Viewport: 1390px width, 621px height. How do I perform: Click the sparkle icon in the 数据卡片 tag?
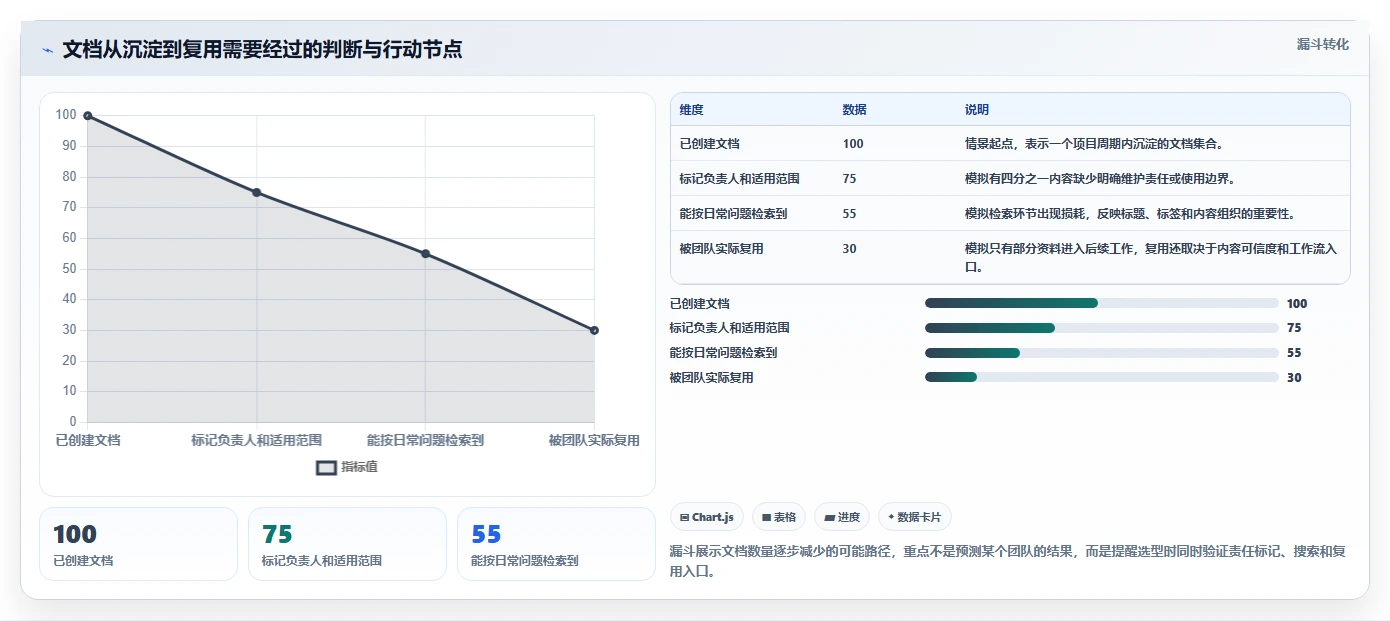pos(891,517)
